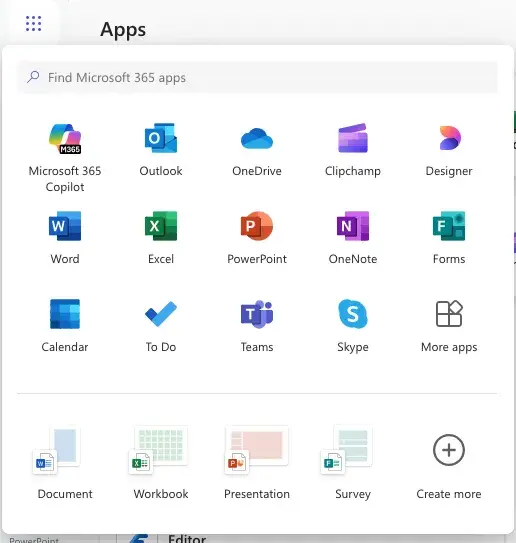
Task: Open Calendar app
Action: pos(65,326)
